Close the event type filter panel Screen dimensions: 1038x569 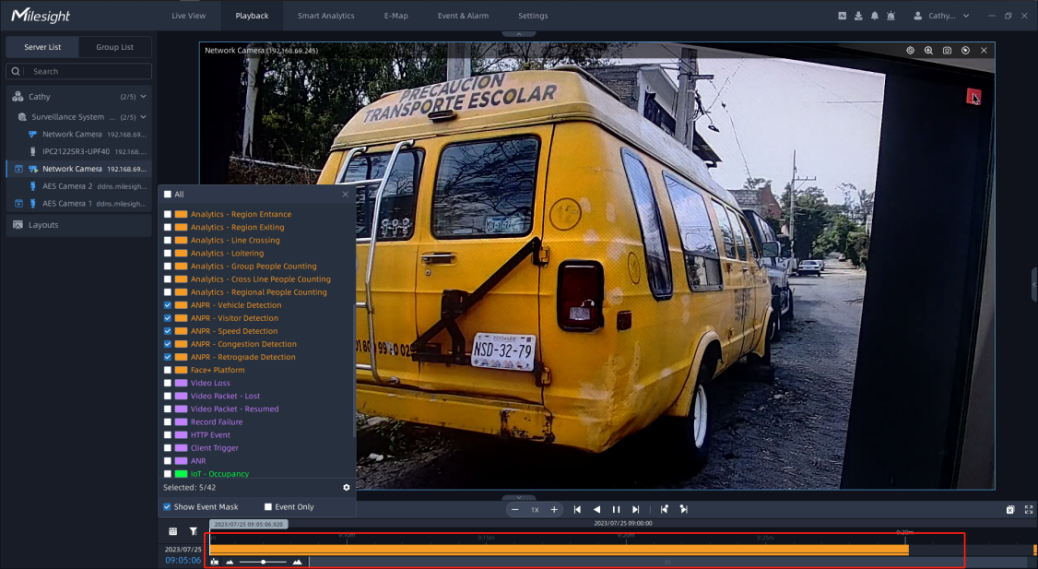pos(345,195)
